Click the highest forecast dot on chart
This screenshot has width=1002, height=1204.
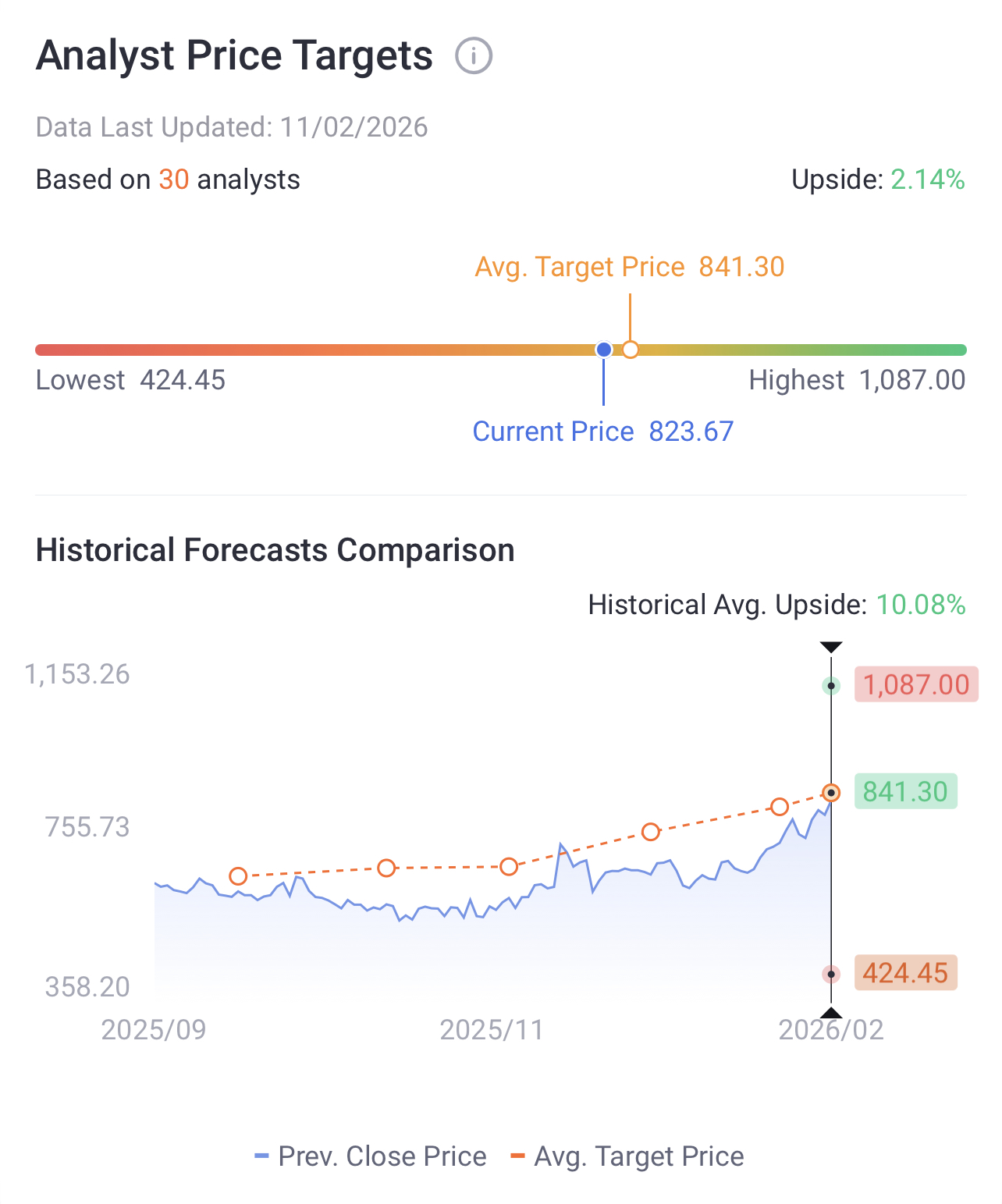click(x=831, y=686)
